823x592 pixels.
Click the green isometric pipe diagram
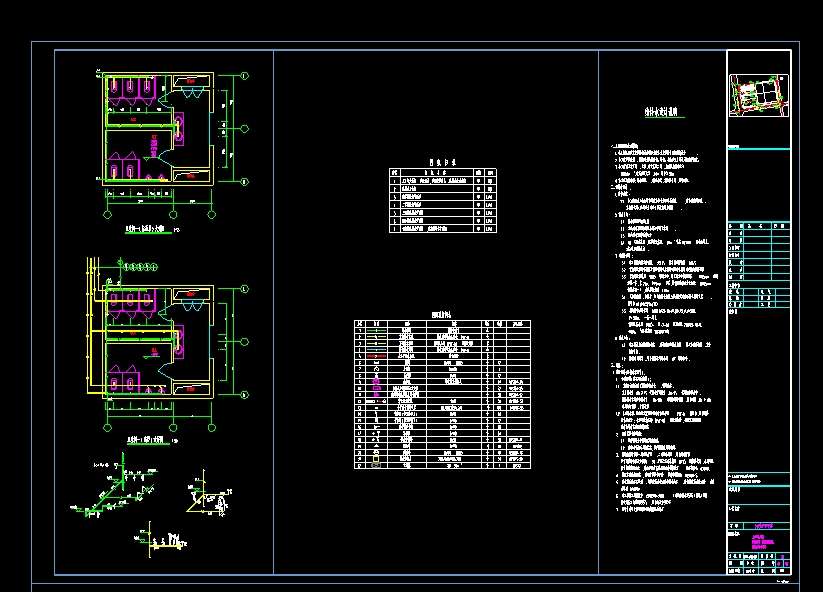[x=114, y=487]
